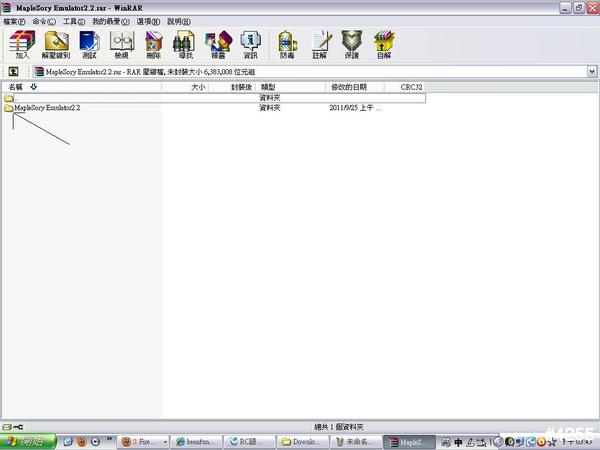Switch to the Downlo... folder taskbar button

point(302,442)
